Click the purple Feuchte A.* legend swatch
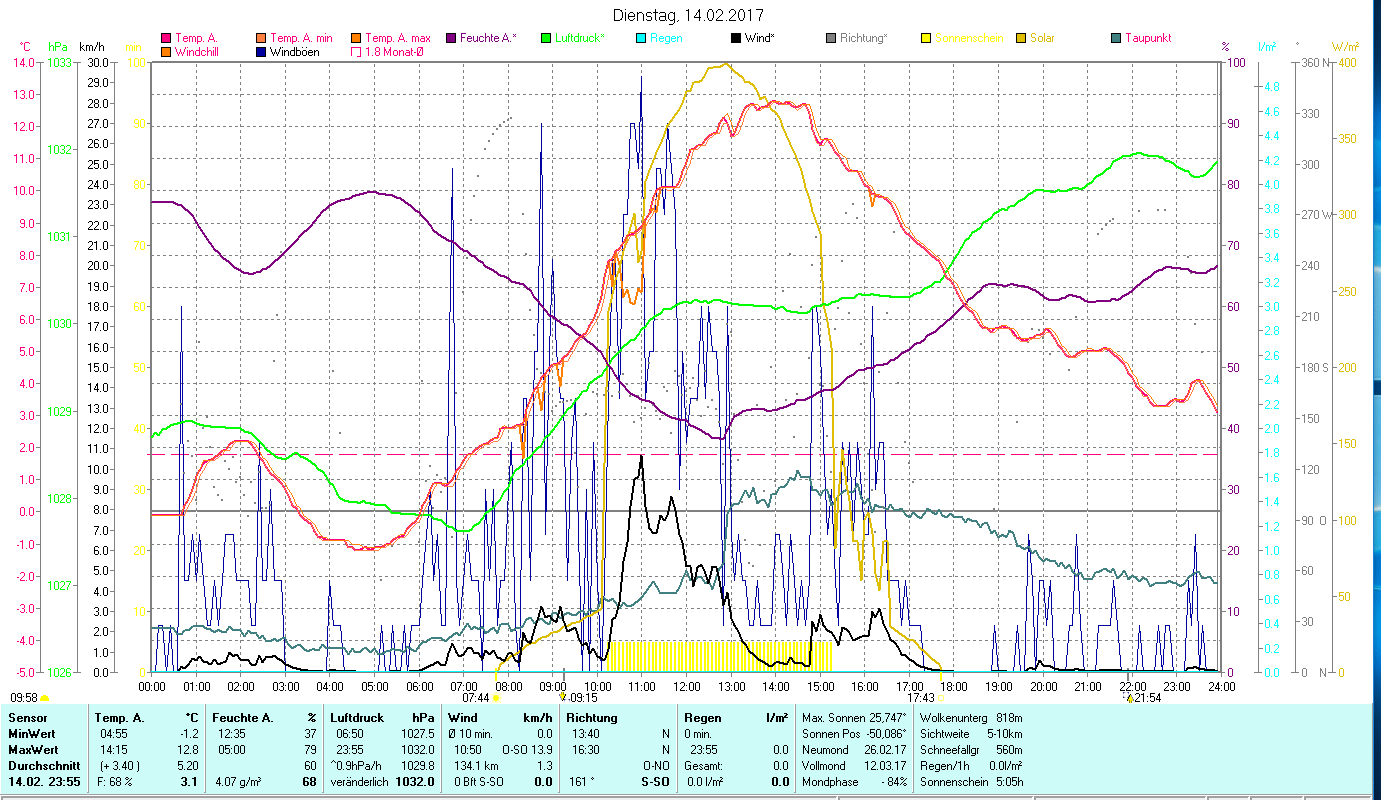This screenshot has width=1381, height=800. [451, 38]
